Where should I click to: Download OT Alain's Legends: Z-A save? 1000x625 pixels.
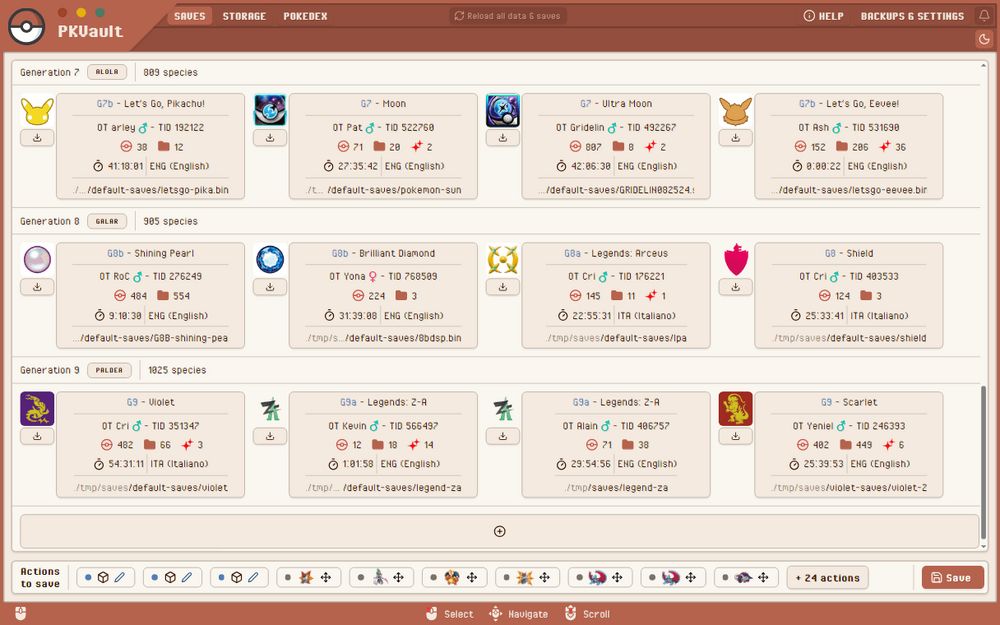(503, 436)
